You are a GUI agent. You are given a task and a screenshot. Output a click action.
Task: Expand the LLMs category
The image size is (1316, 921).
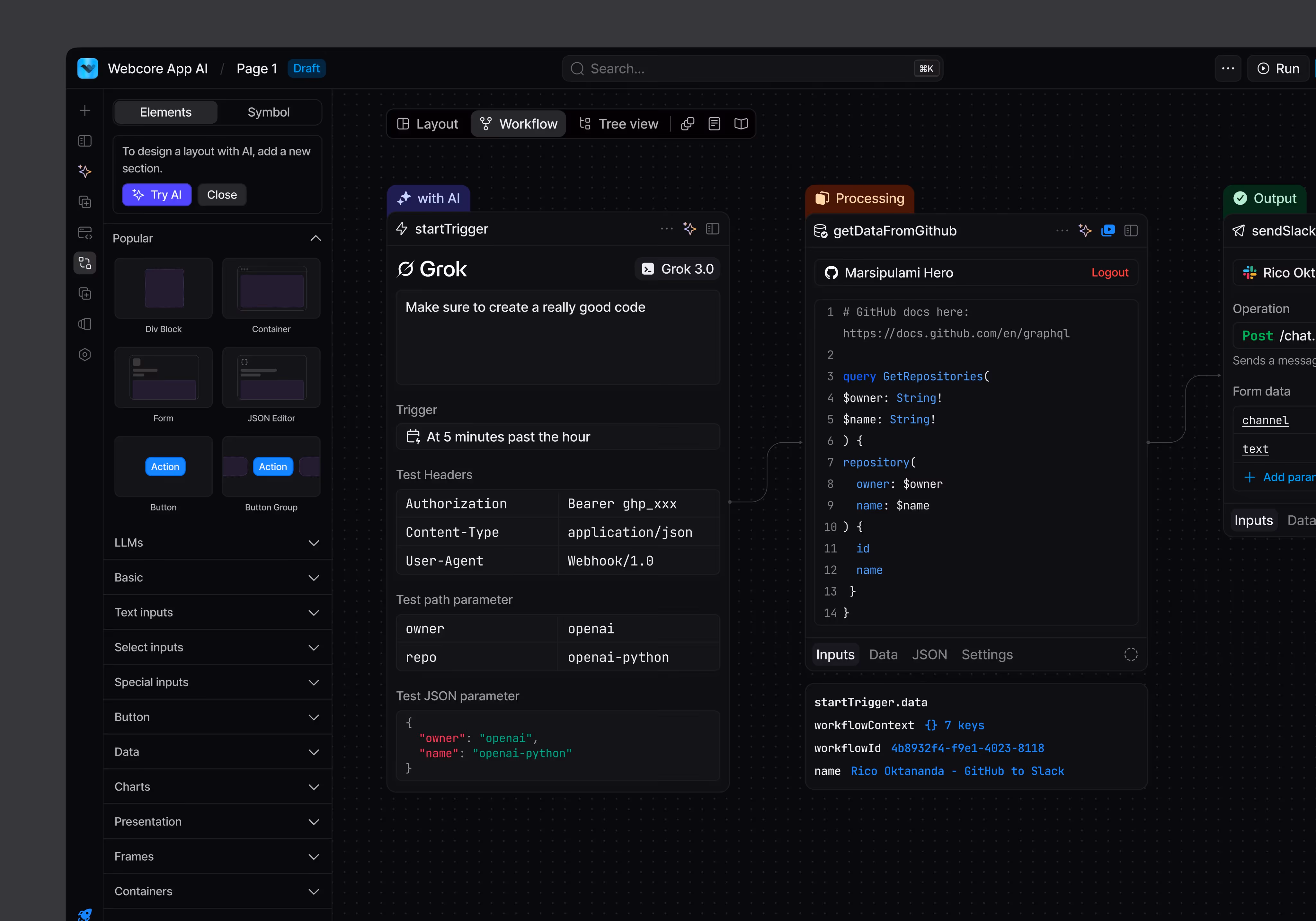[x=217, y=543]
